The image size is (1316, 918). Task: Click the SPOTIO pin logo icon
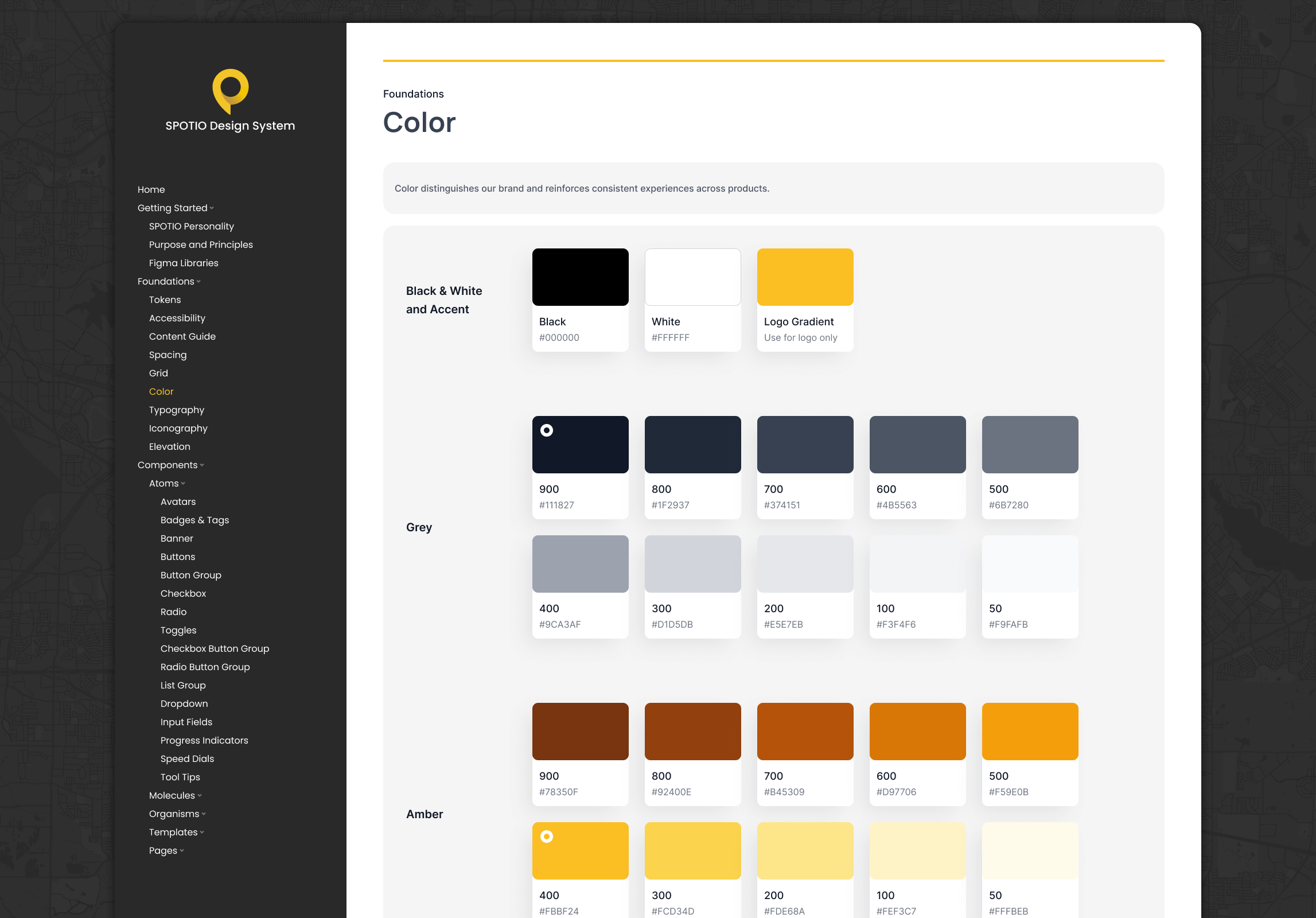pos(231,92)
